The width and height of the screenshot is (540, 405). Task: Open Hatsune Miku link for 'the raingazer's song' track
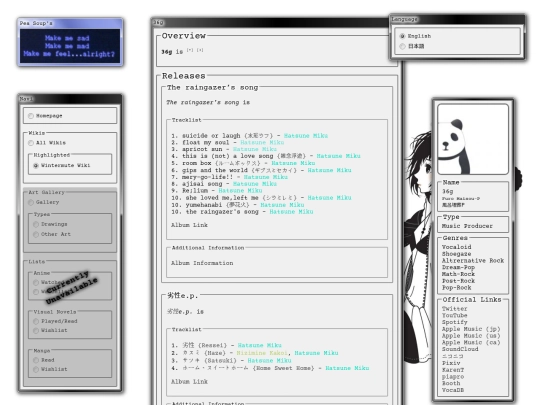291,212
